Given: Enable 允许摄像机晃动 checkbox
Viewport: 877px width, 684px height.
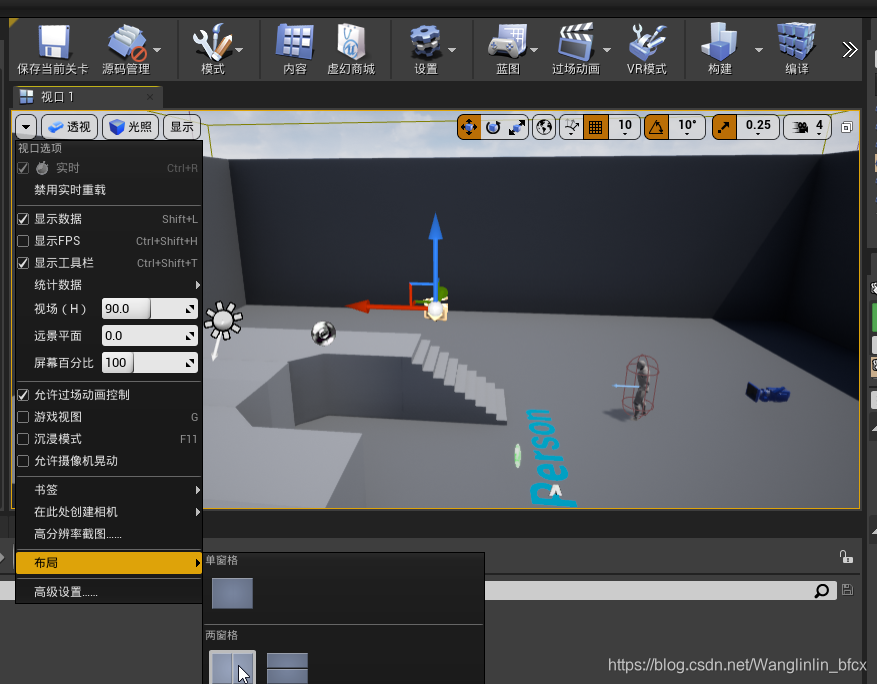Looking at the screenshot, I should 23,461.
